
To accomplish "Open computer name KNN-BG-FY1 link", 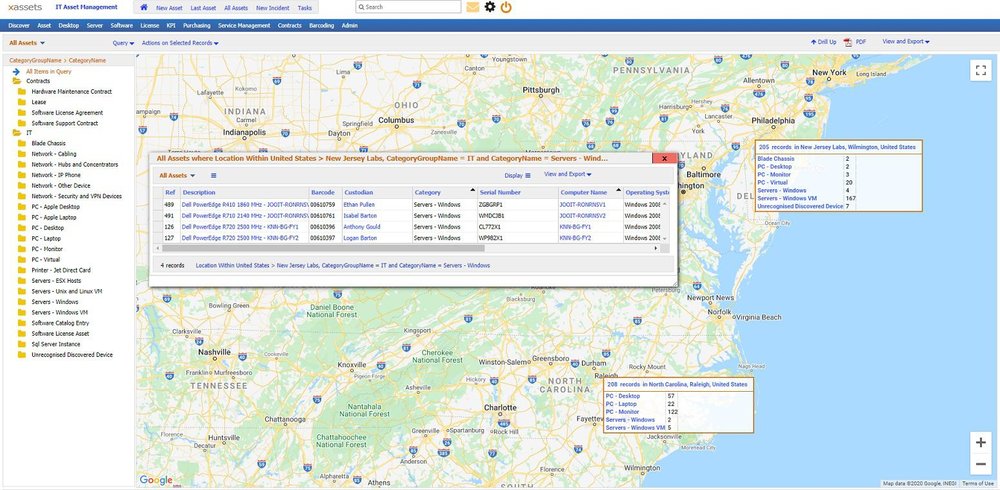I will [x=575, y=226].
